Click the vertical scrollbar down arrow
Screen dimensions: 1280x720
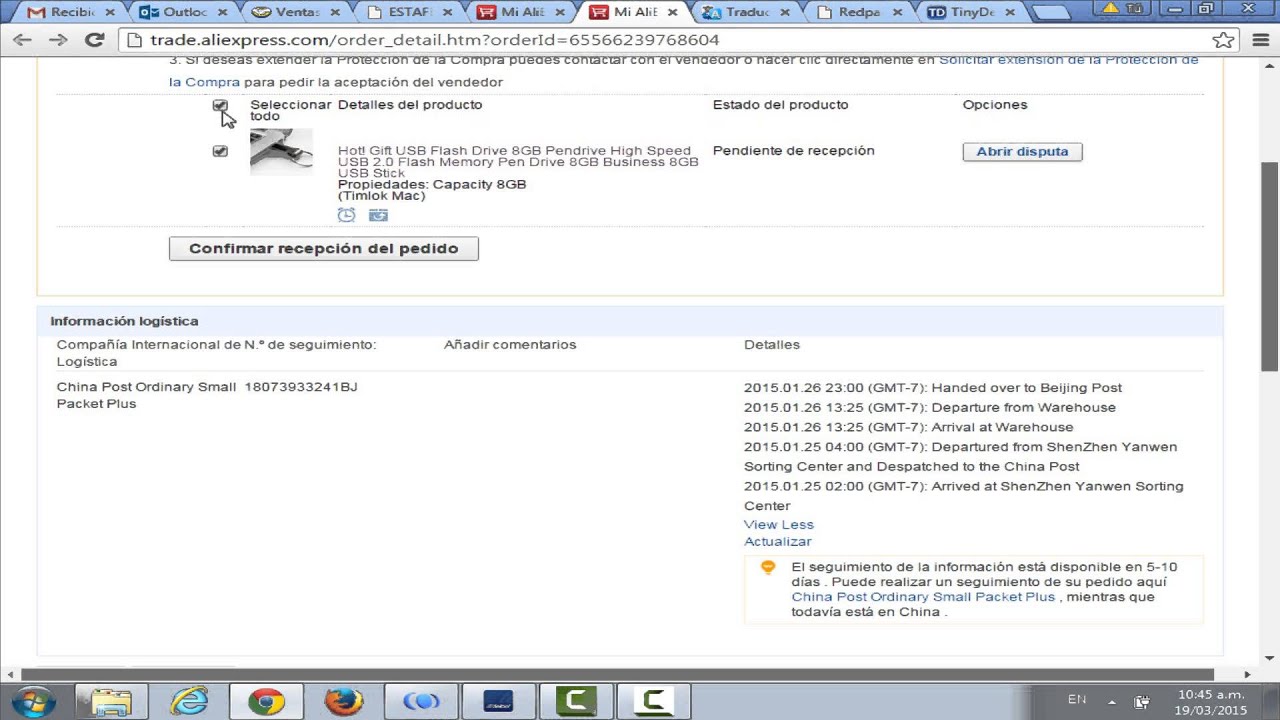(1270, 658)
